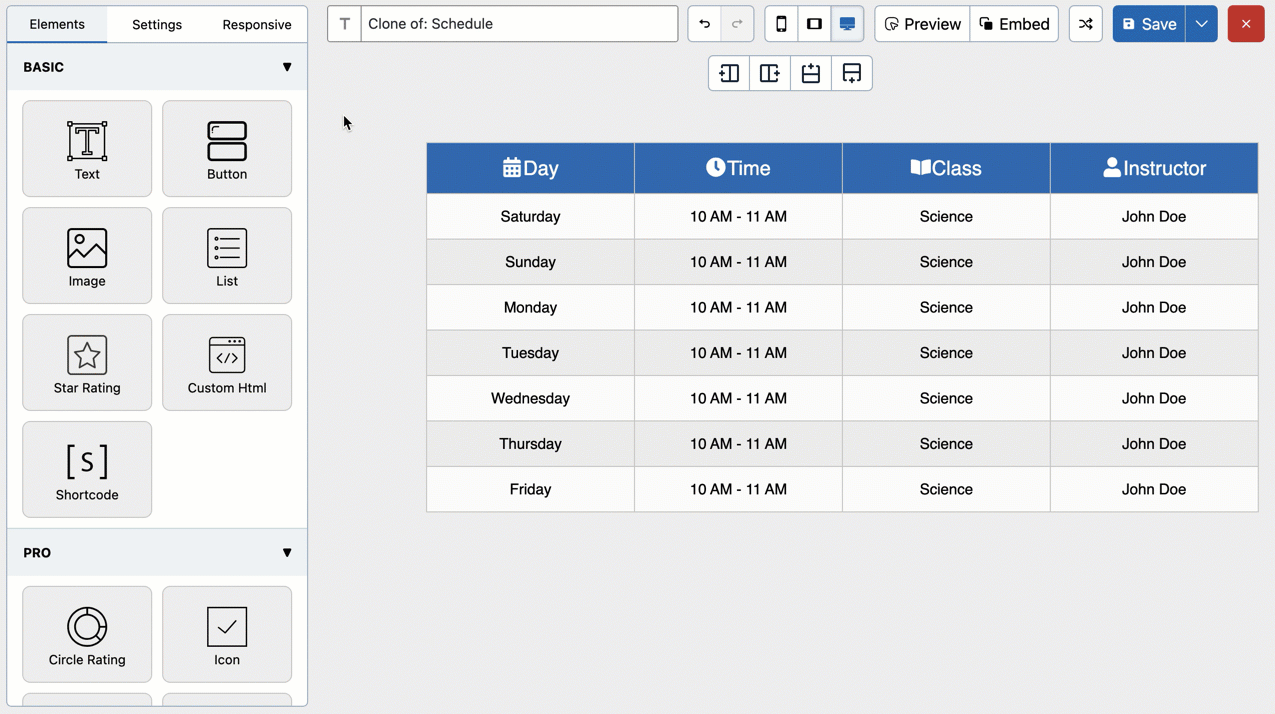Switch to tablet view

[814, 24]
